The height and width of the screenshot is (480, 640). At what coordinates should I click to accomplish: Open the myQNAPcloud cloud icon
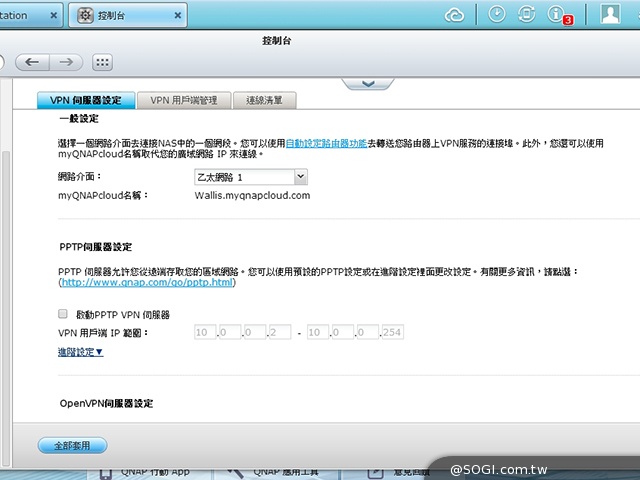(x=454, y=15)
